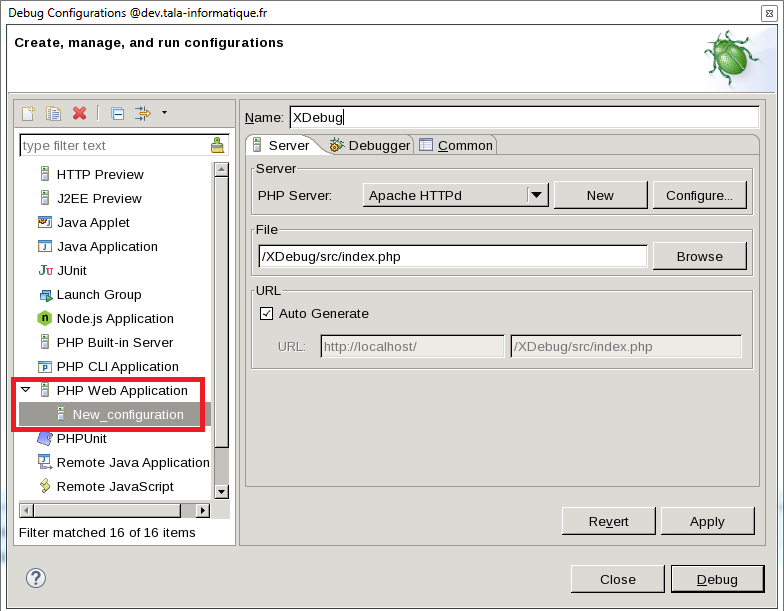Select PHPUnit in the configuration tree
This screenshot has height=611, width=784.
pyautogui.click(x=81, y=438)
